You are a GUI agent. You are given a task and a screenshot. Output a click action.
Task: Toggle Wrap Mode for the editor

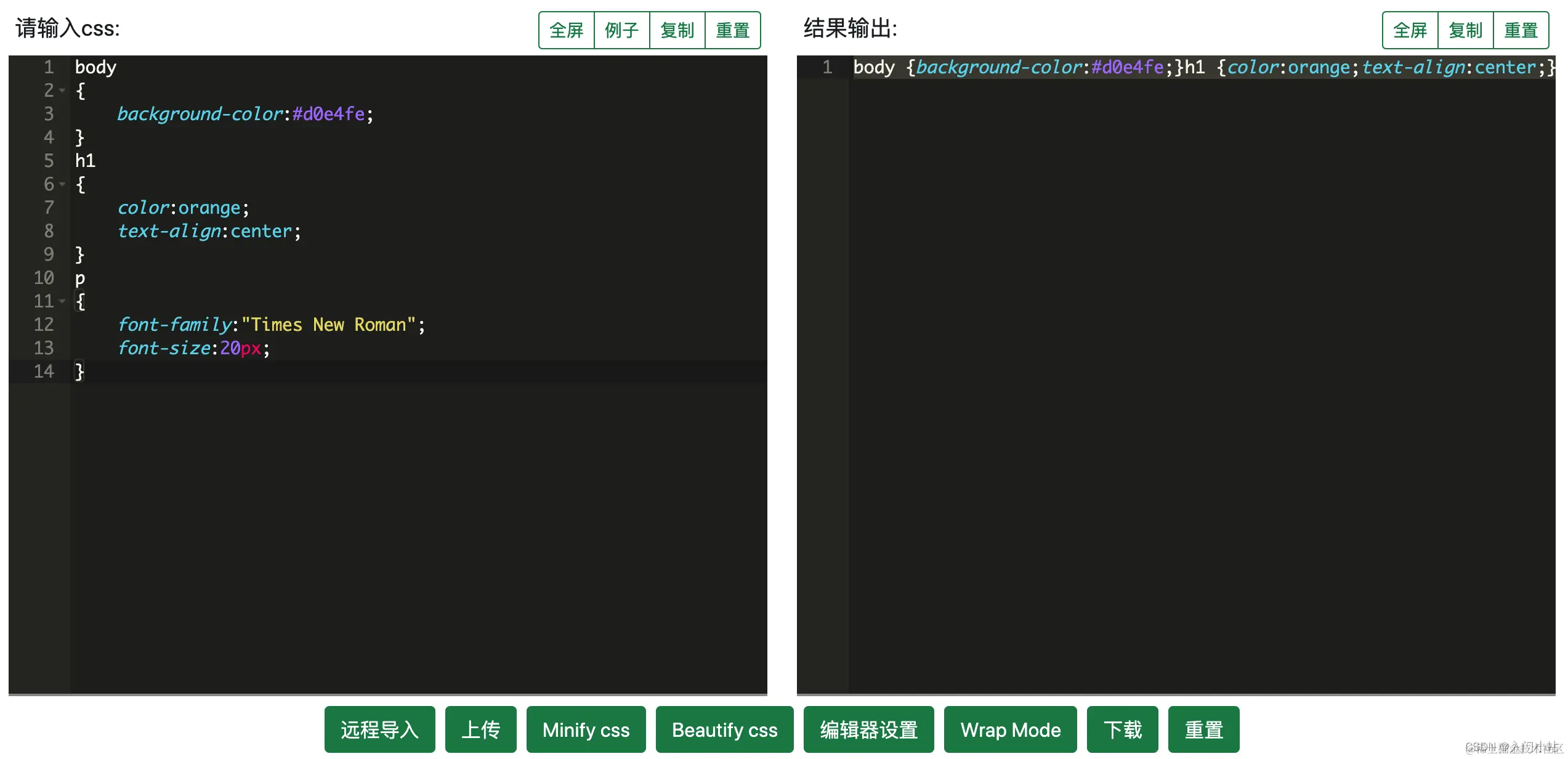pos(1009,729)
